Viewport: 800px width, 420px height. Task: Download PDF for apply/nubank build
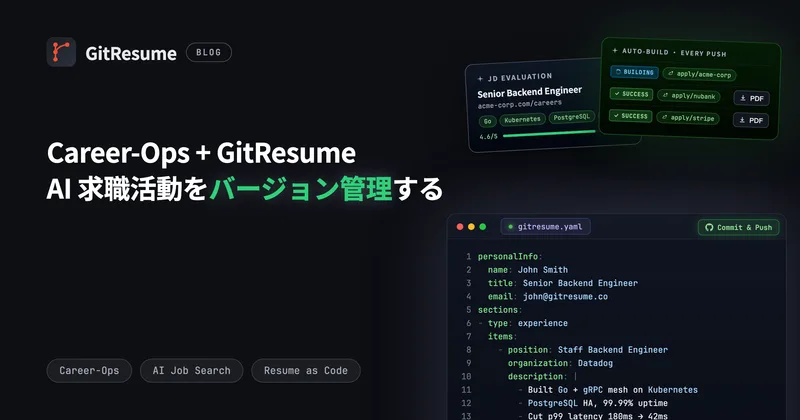[752, 98]
